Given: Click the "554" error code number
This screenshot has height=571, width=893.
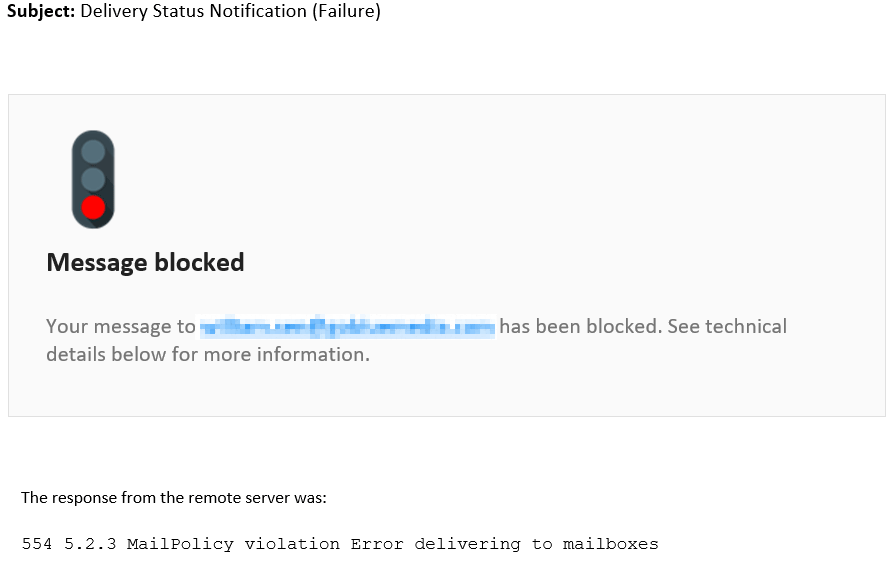Looking at the screenshot, I should pos(36,544).
